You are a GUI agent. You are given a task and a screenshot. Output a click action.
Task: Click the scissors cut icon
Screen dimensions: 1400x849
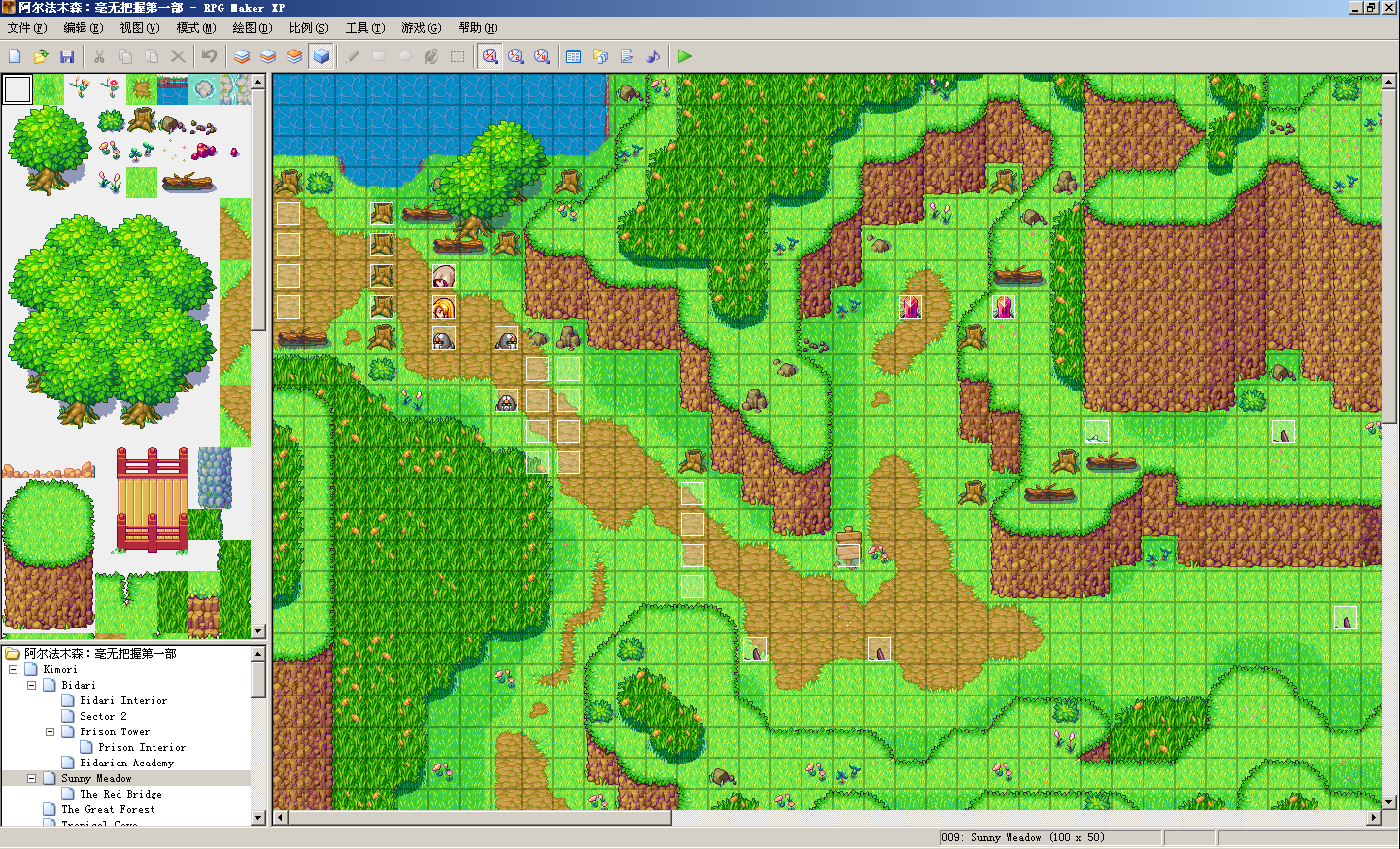click(99, 56)
